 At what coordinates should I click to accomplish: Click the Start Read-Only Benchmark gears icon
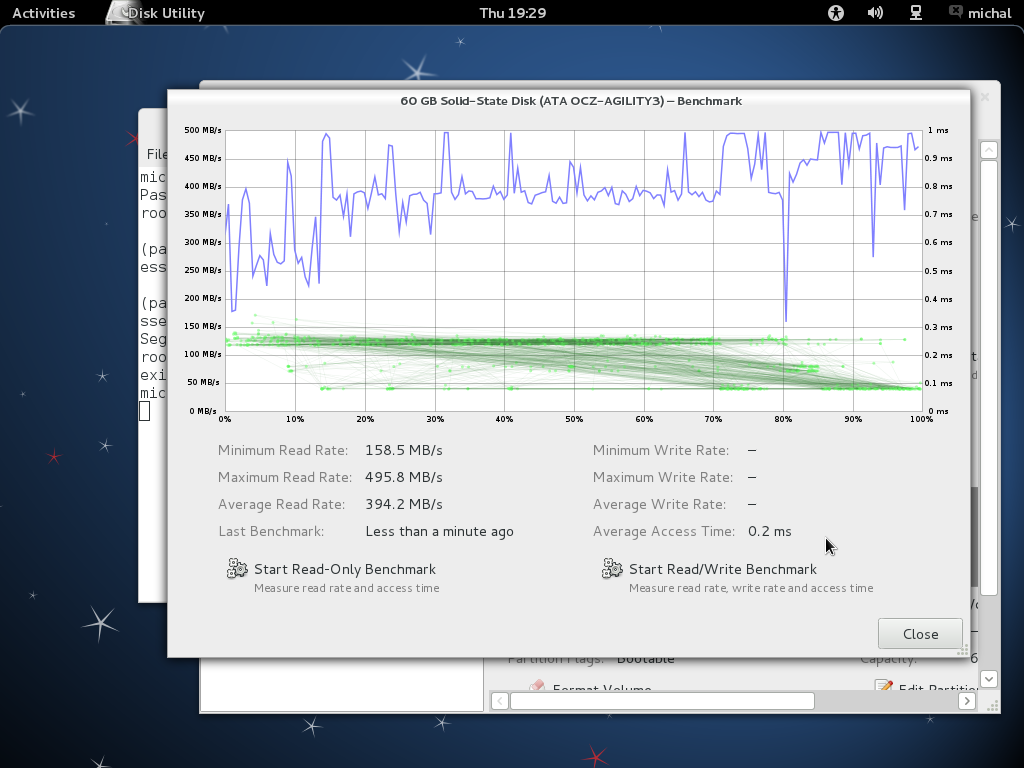[237, 569]
